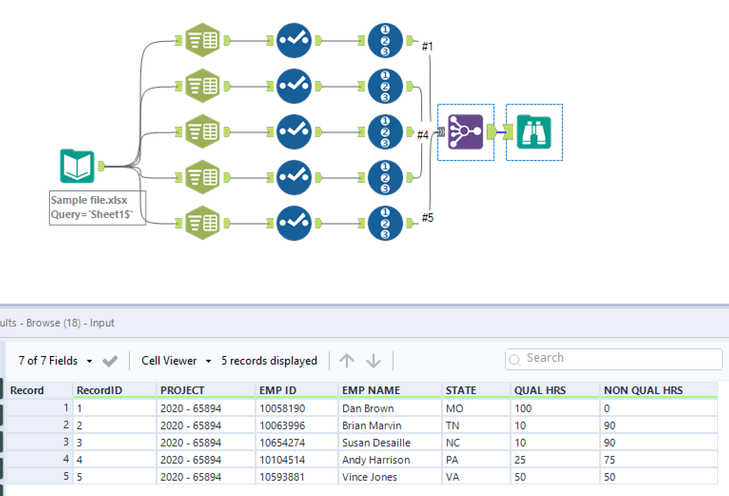Select the Table tool in the third row
The height and width of the screenshot is (496, 729).
click(x=202, y=132)
